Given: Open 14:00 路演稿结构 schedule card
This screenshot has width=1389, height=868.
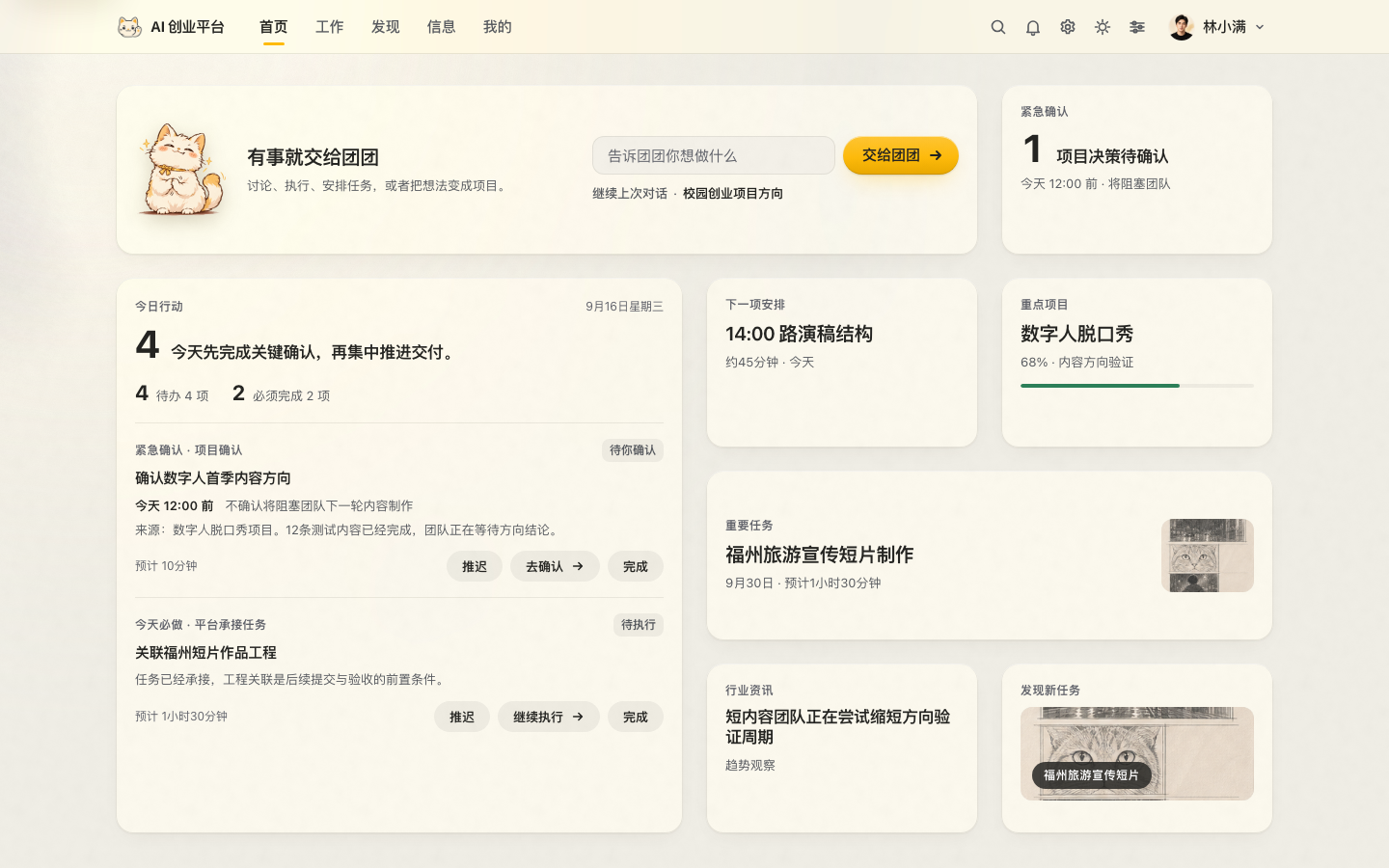Looking at the screenshot, I should pos(842,363).
